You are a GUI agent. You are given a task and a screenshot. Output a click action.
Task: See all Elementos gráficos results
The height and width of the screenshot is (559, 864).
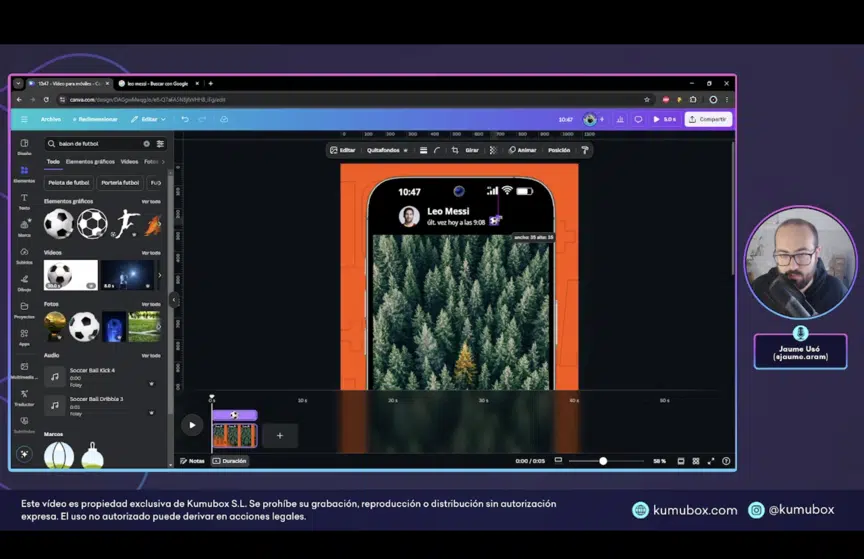pyautogui.click(x=151, y=202)
